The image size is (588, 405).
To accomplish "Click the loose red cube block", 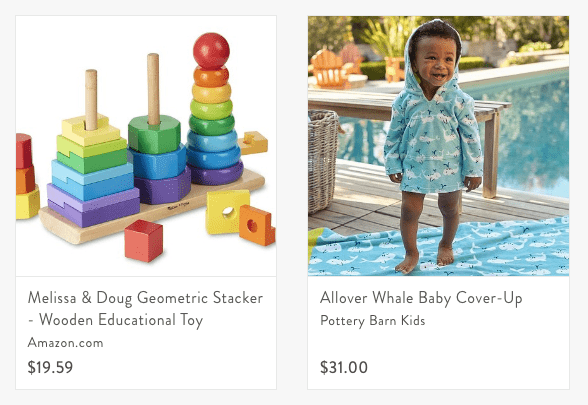I will (x=144, y=240).
